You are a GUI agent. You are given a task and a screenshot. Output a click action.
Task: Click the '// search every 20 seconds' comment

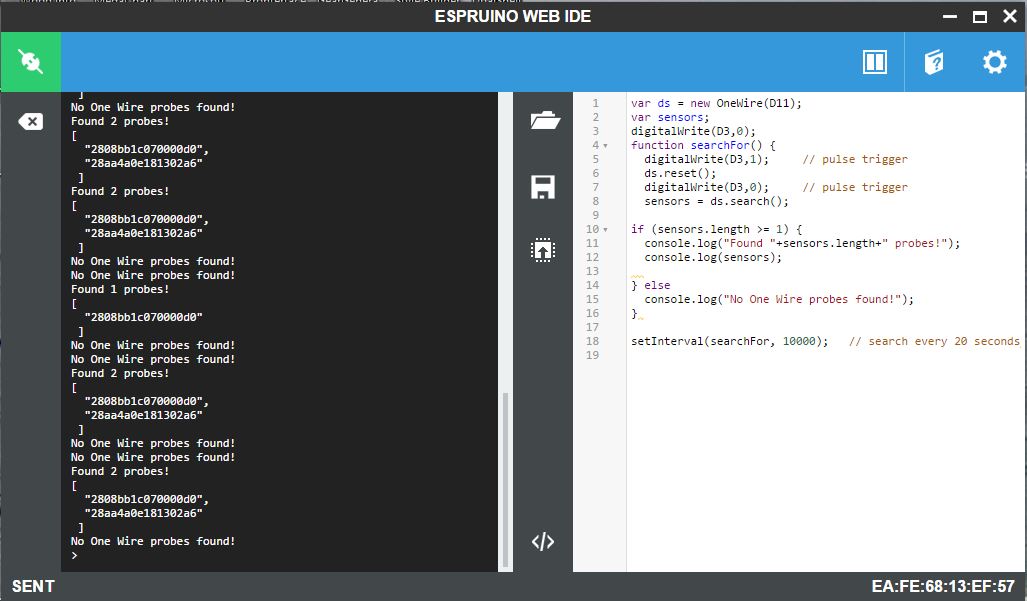click(934, 341)
